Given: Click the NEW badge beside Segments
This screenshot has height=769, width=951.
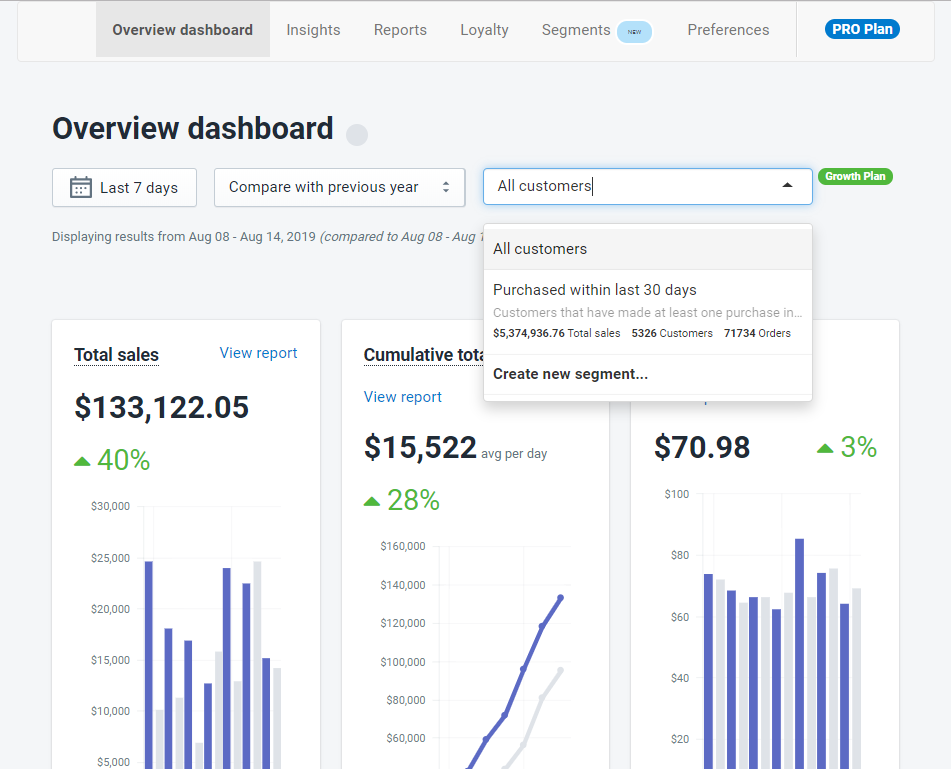Looking at the screenshot, I should pos(634,32).
